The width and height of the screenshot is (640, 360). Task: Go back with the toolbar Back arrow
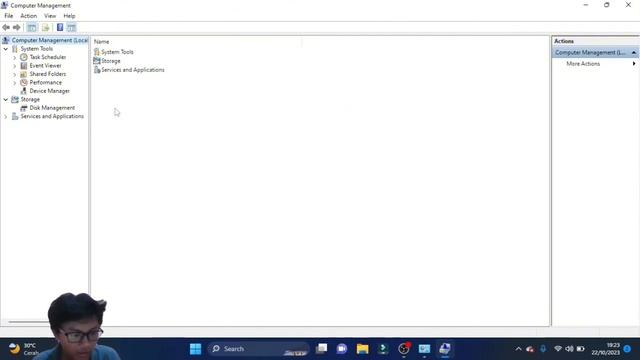click(x=6, y=27)
